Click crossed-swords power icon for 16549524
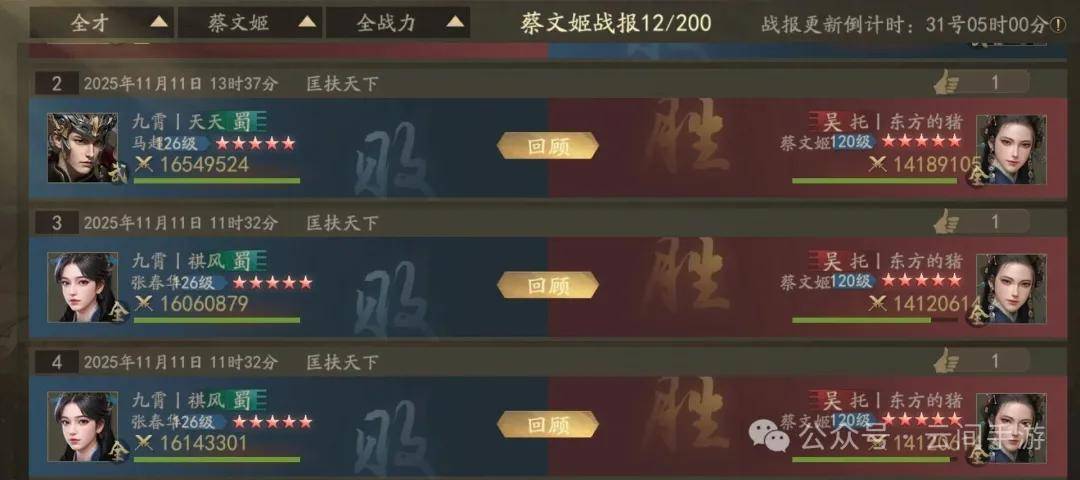The height and width of the screenshot is (480, 1080). click(x=143, y=164)
